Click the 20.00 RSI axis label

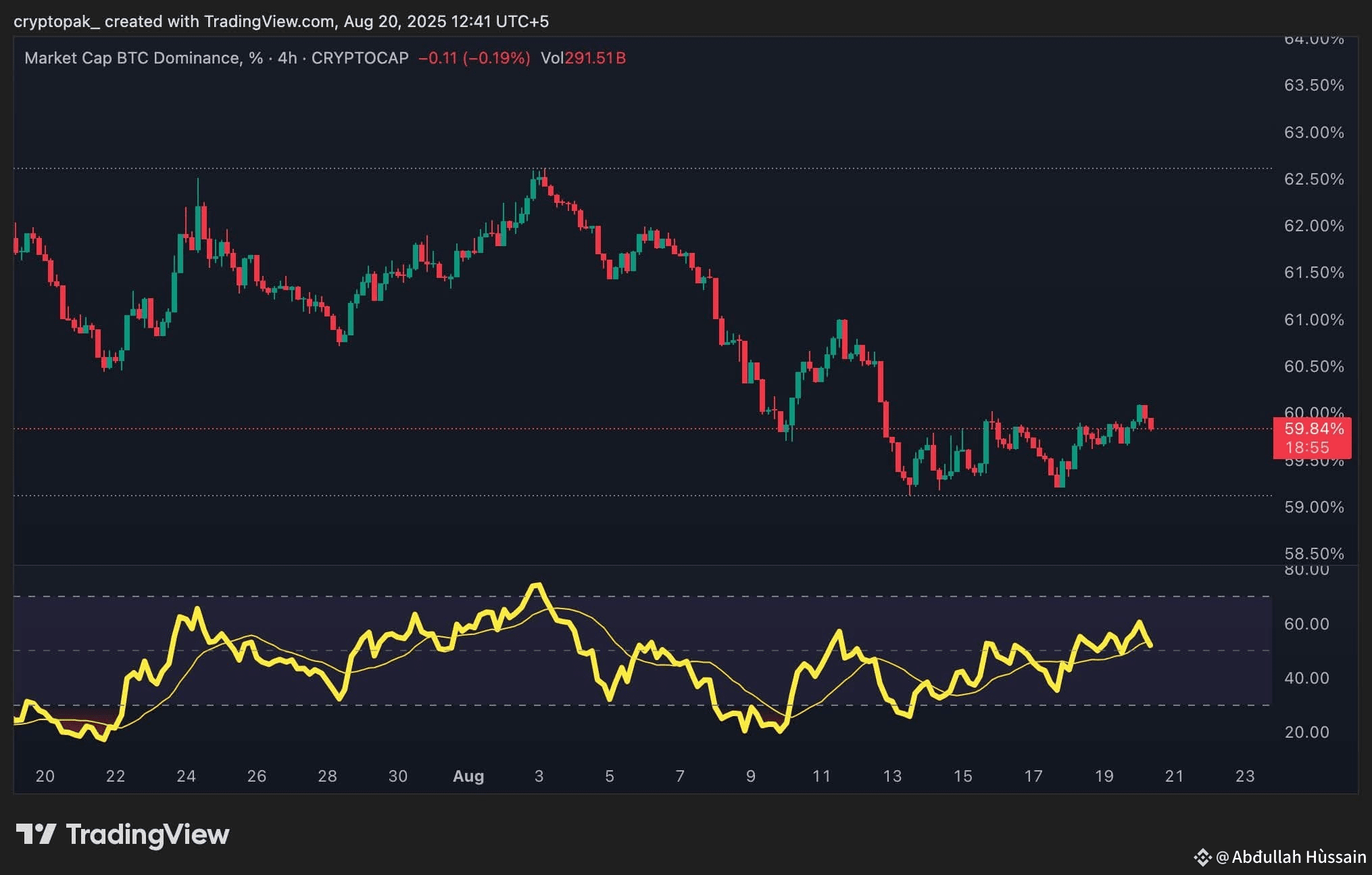coord(1306,732)
